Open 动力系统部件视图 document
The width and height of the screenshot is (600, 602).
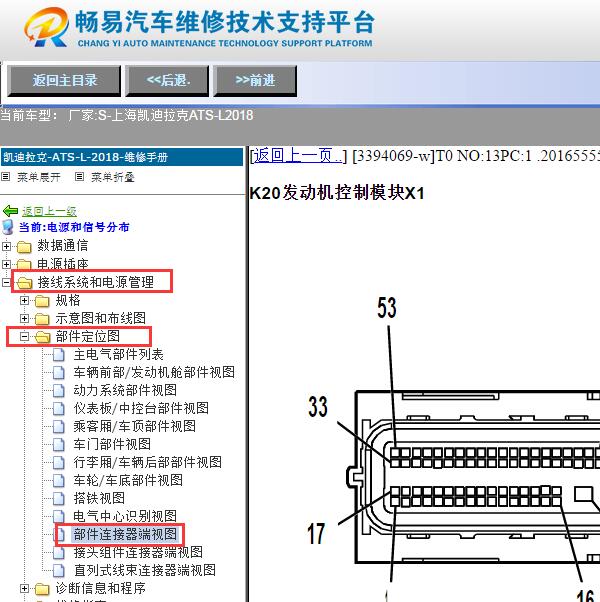[125, 390]
